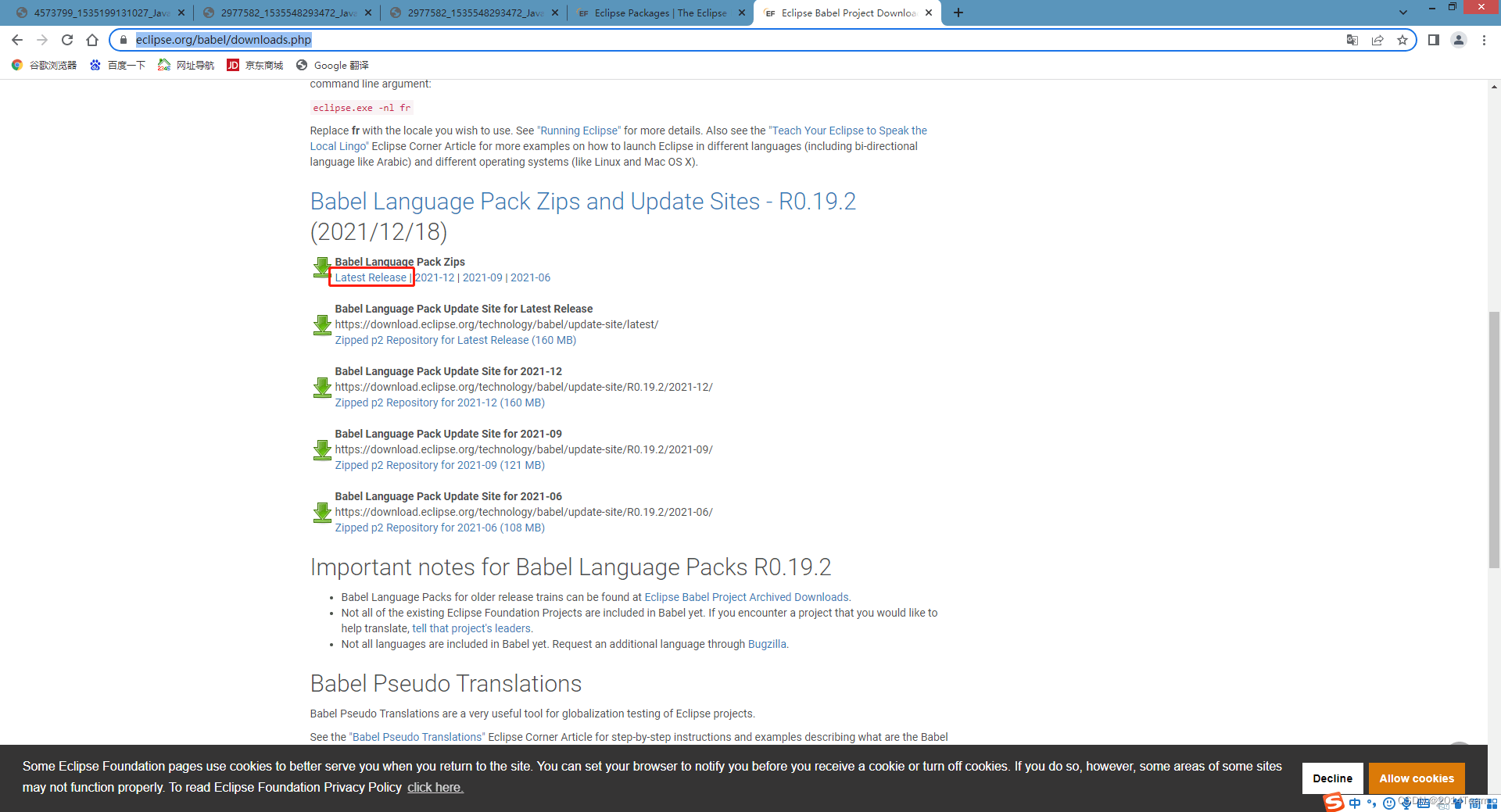Open the user profile icon
Viewport: 1501px width, 812px height.
pyautogui.click(x=1459, y=40)
